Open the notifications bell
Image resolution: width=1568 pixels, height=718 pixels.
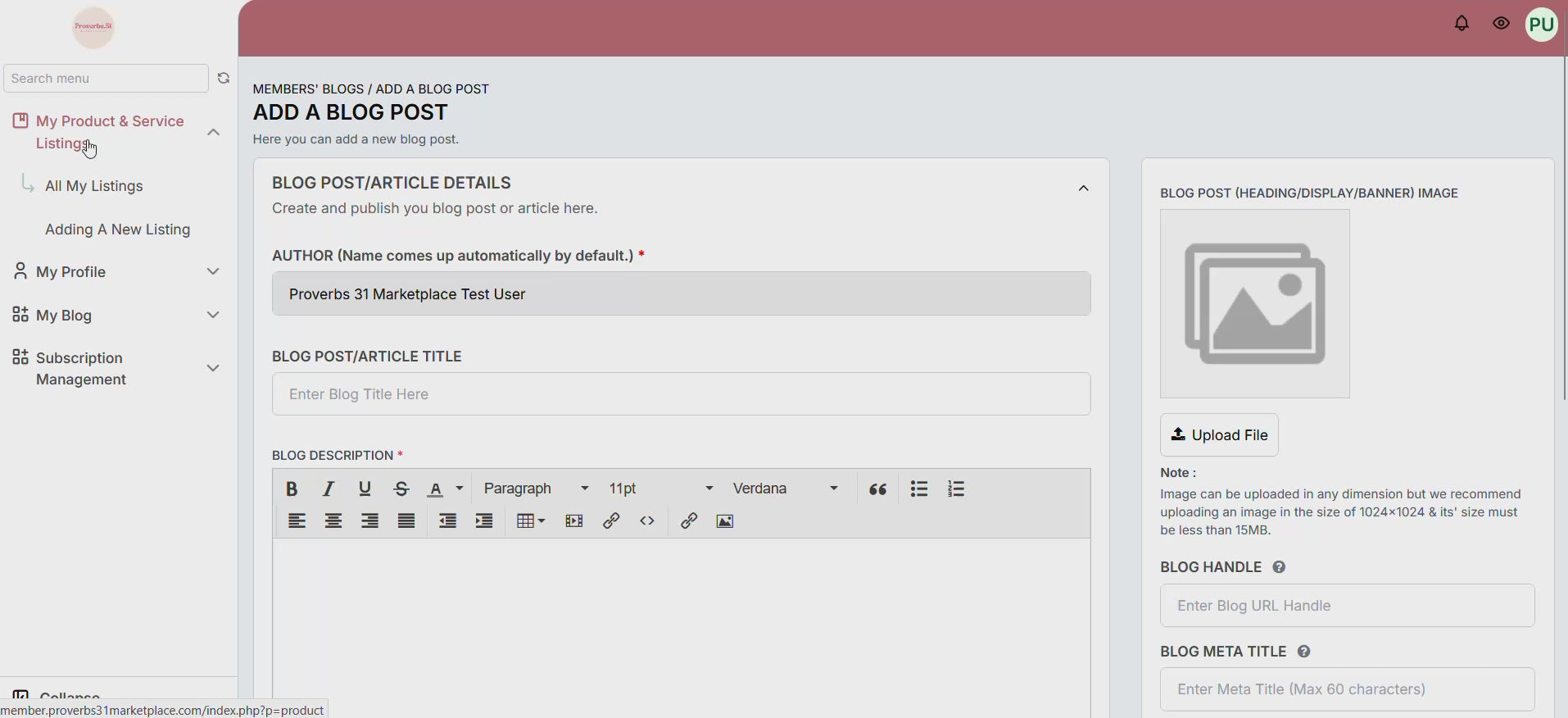pyautogui.click(x=1462, y=24)
